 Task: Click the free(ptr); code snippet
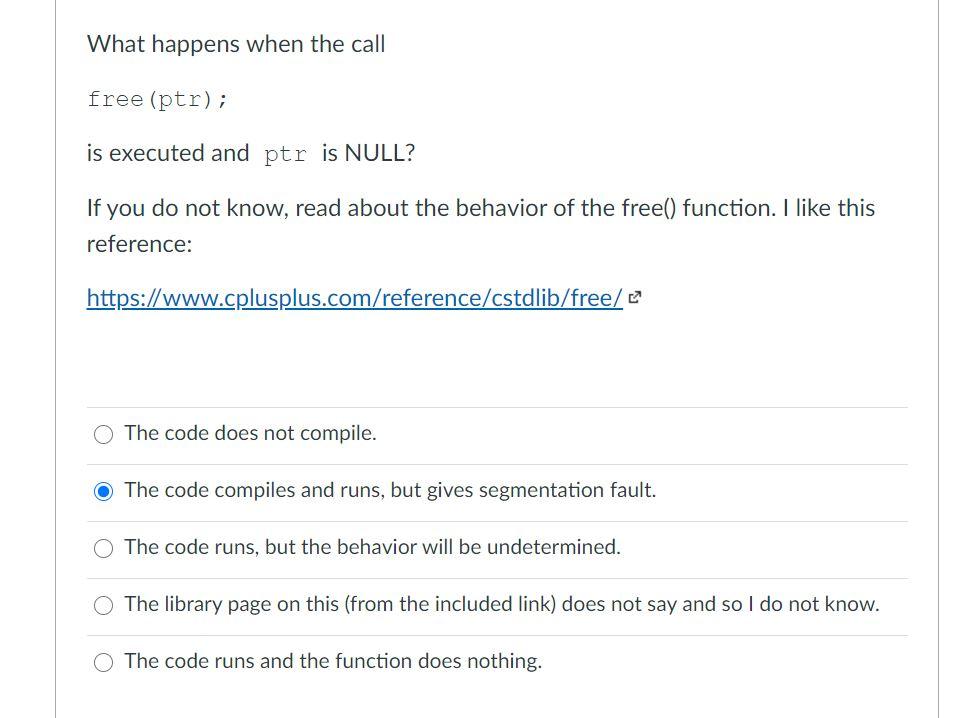click(x=156, y=99)
